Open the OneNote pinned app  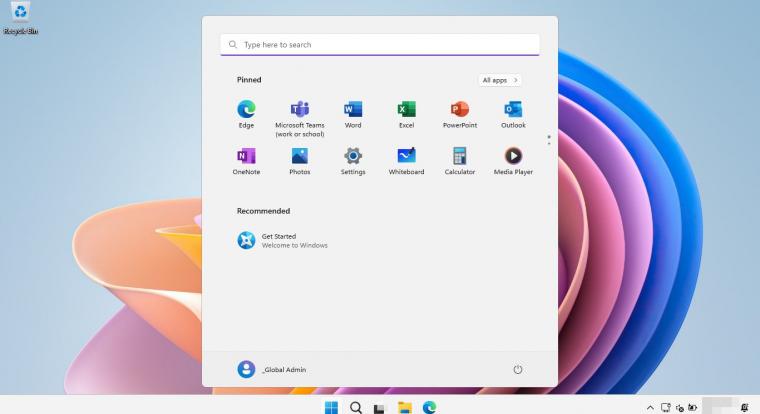click(246, 161)
